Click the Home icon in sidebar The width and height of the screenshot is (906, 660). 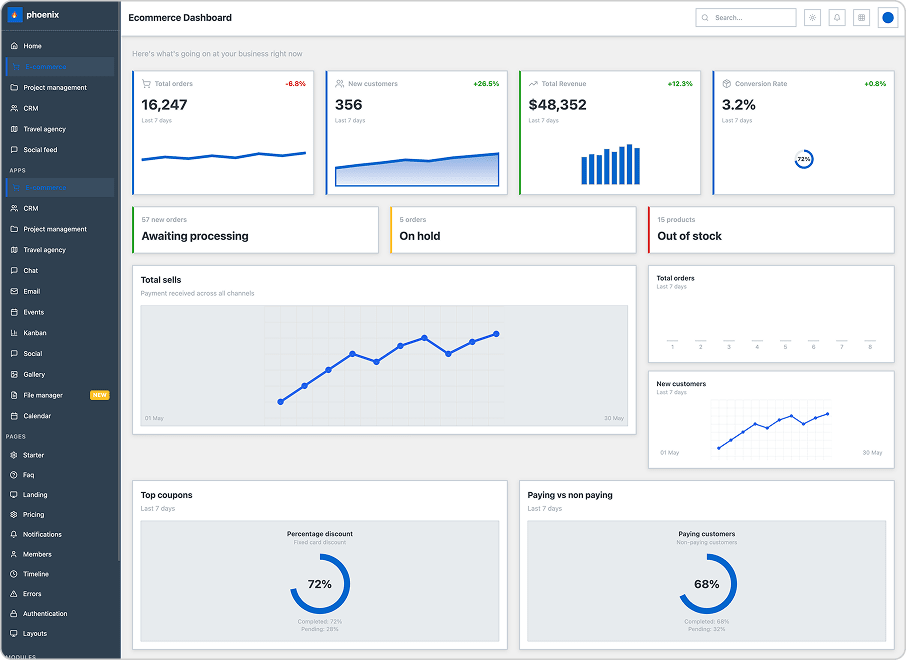coord(14,46)
